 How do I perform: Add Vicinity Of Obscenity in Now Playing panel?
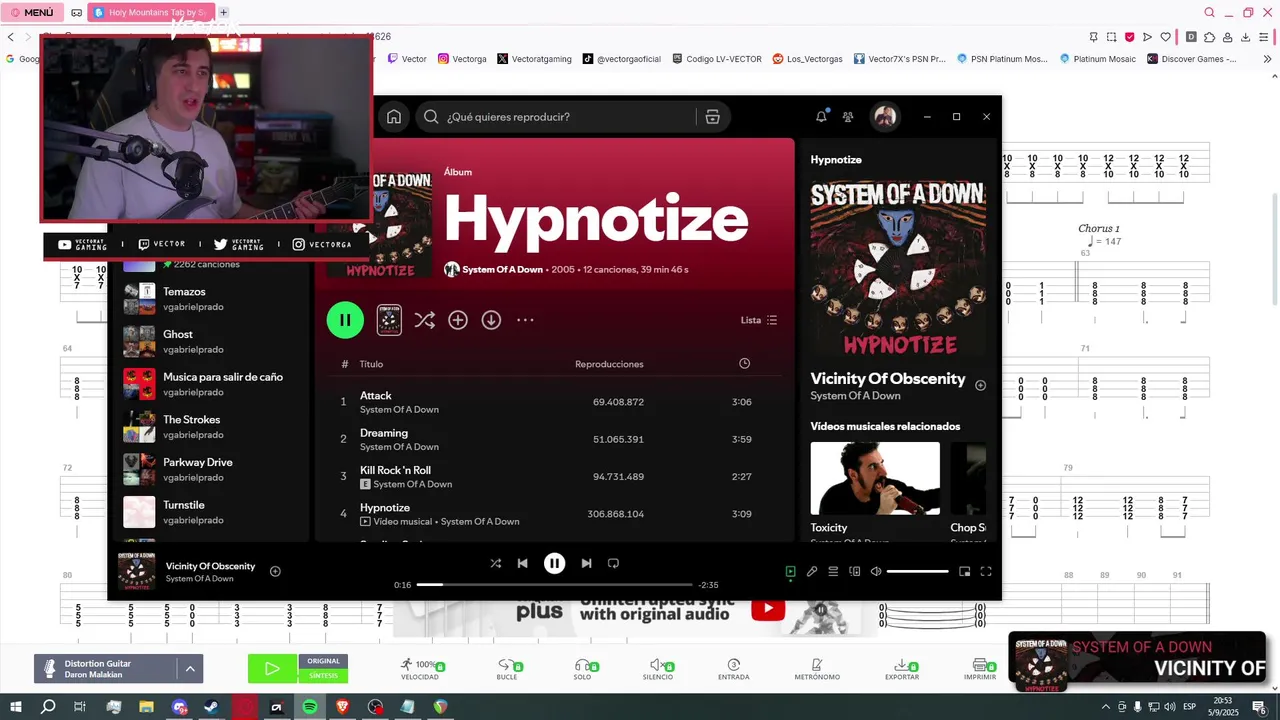pos(980,385)
